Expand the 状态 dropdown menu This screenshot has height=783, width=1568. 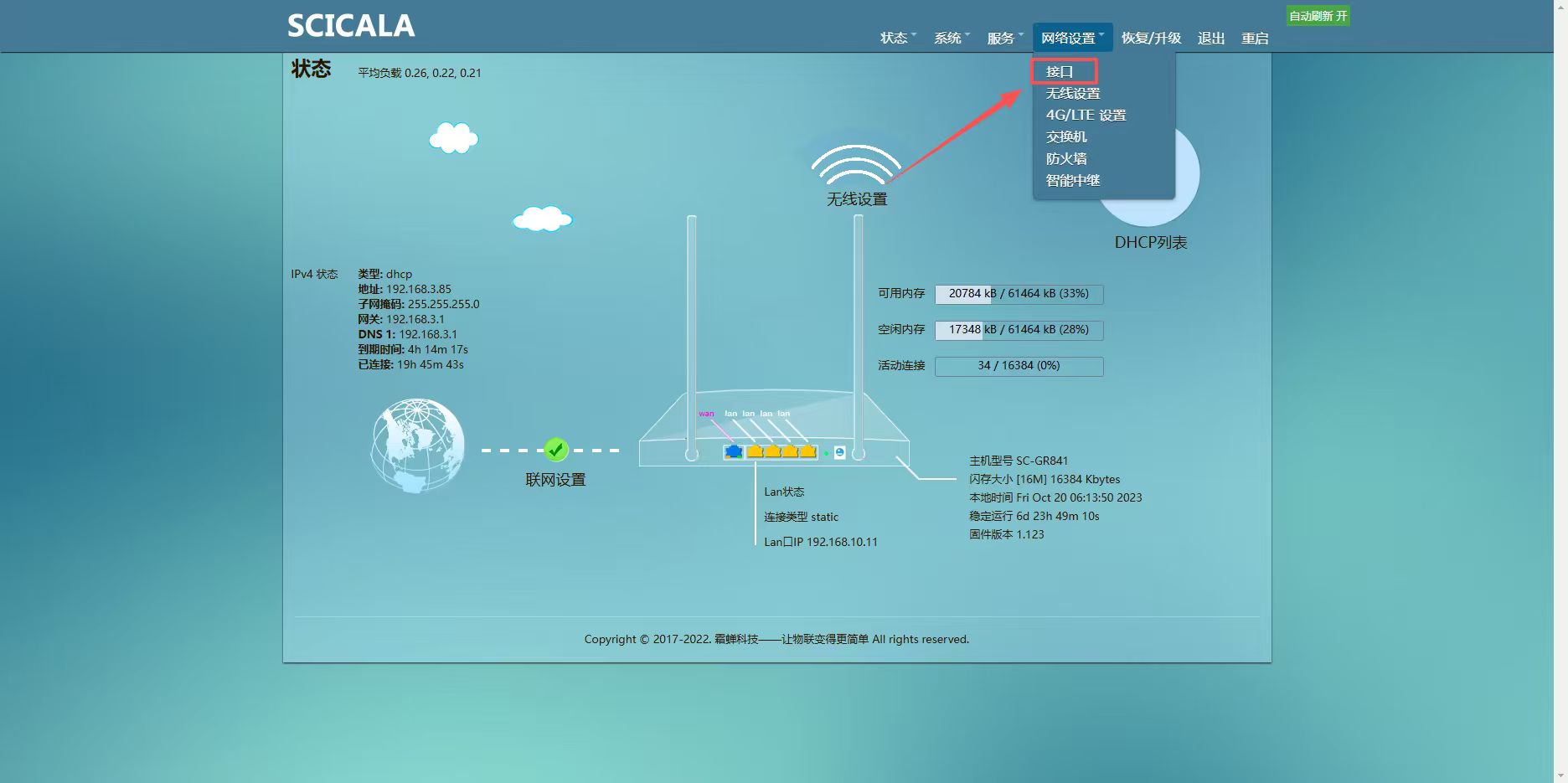(897, 38)
